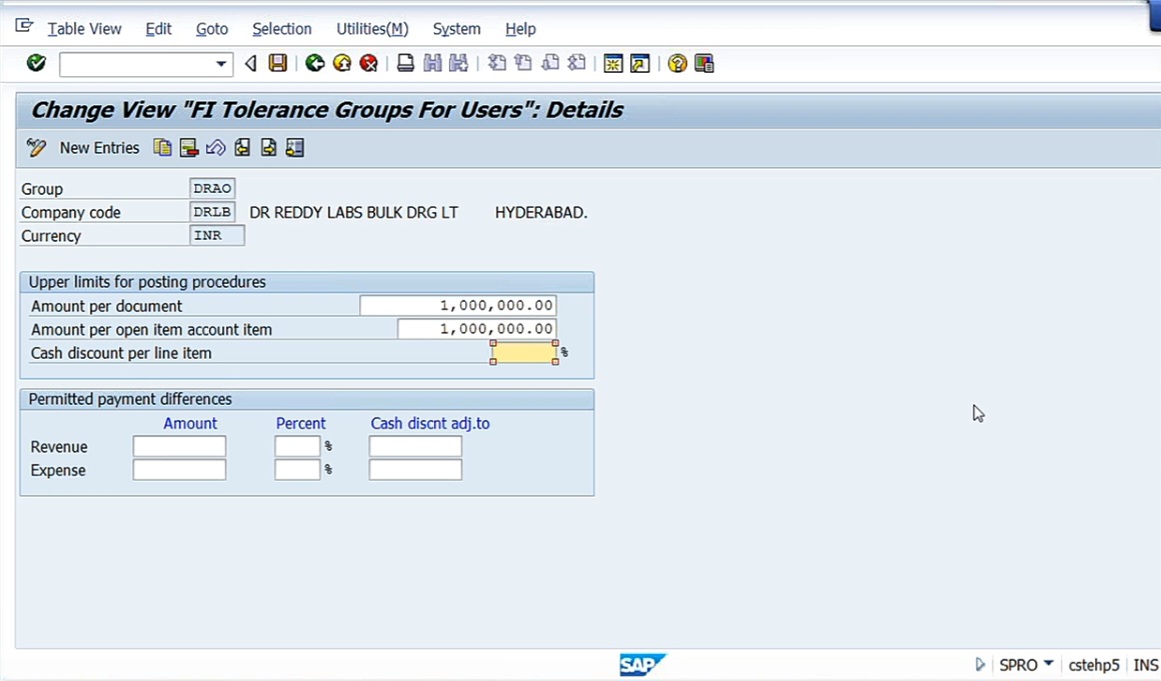Click the Expense Amount field
The height and width of the screenshot is (681, 1161).
(179, 470)
